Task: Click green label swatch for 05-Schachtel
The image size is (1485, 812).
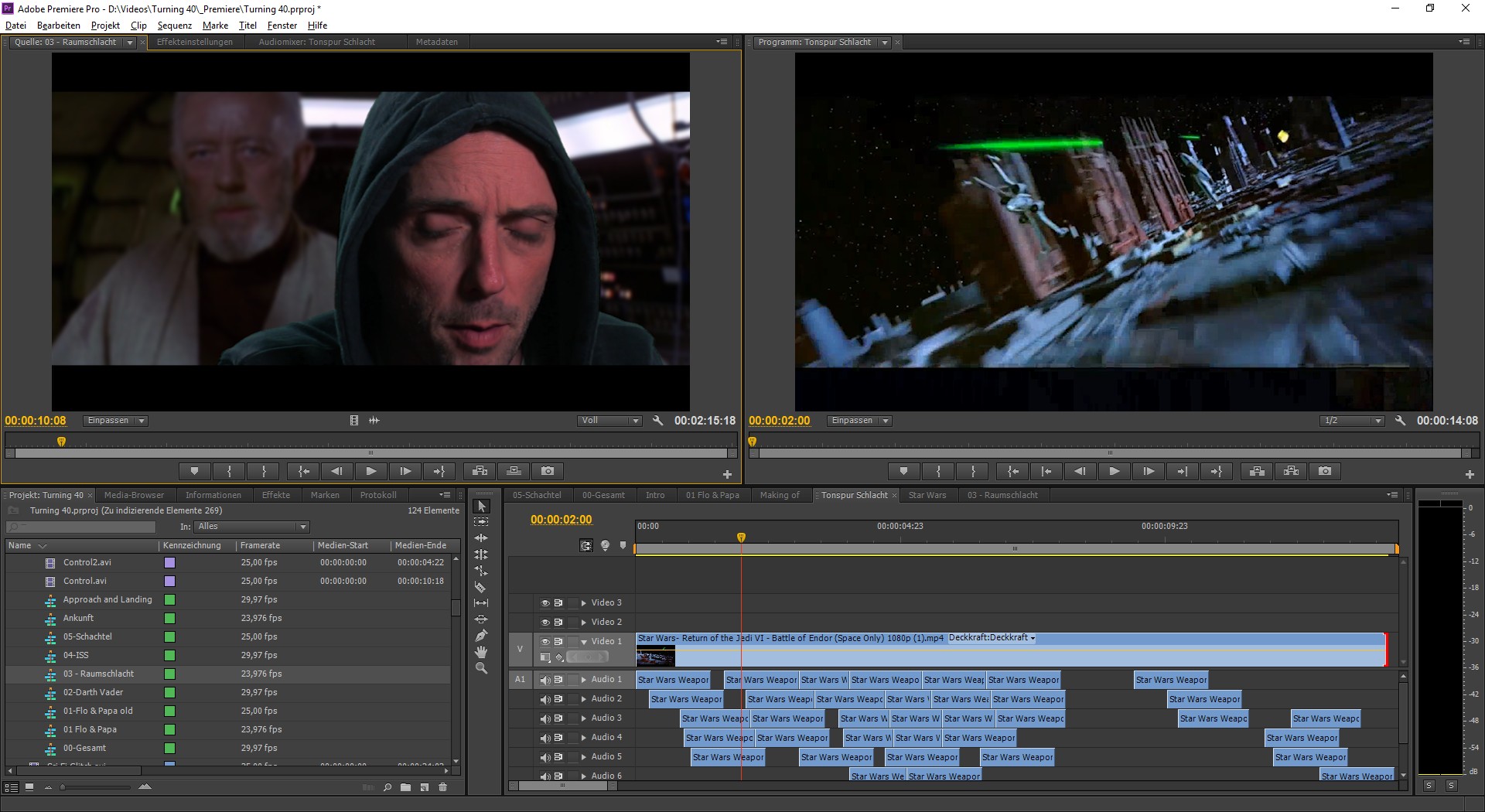Action: click(169, 637)
